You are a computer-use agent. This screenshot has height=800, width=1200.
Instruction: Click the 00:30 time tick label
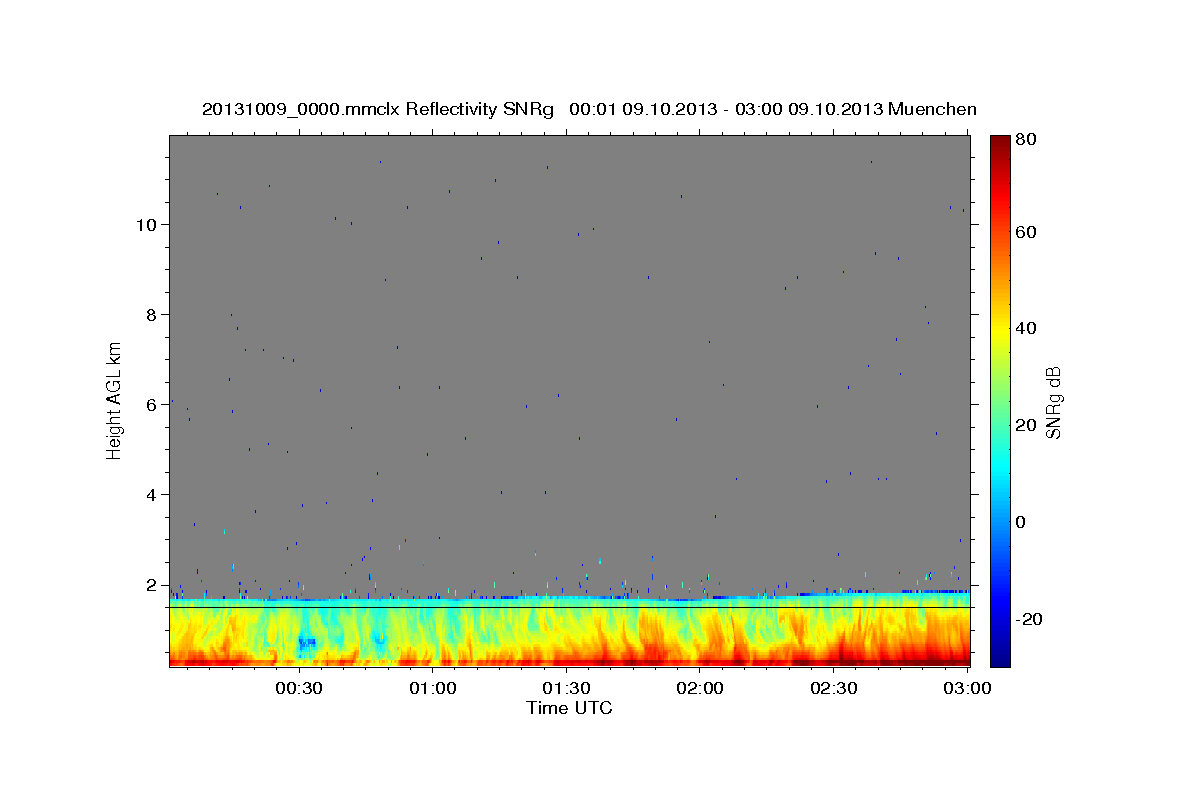[x=299, y=689]
